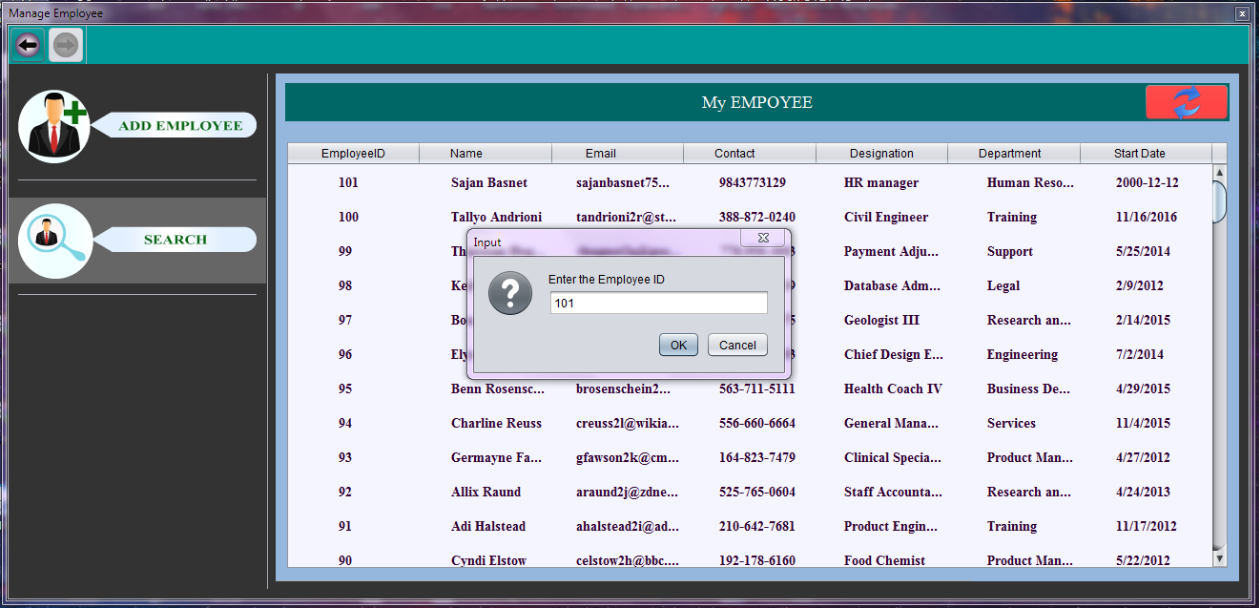Click department Engineering
1259x608 pixels.
1022,355
